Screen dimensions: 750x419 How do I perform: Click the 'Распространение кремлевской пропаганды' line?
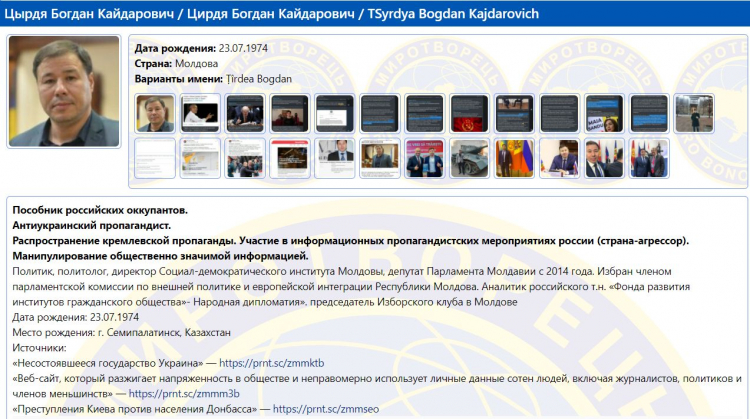click(x=351, y=241)
